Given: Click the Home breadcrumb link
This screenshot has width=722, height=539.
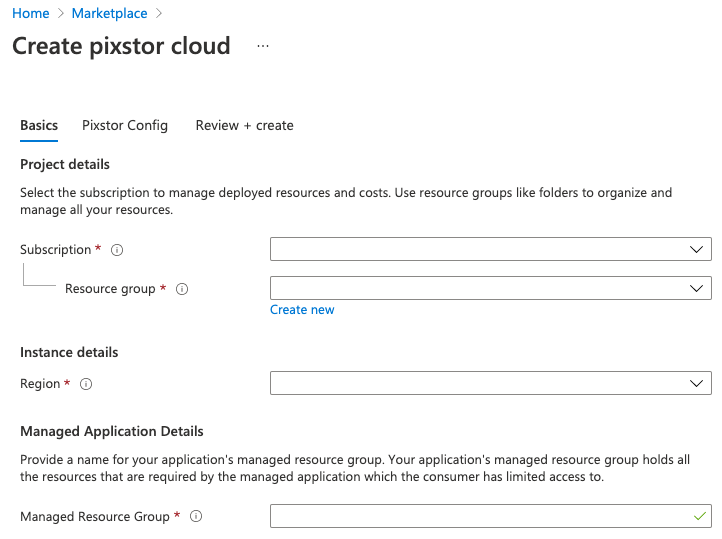Looking at the screenshot, I should [x=30, y=13].
